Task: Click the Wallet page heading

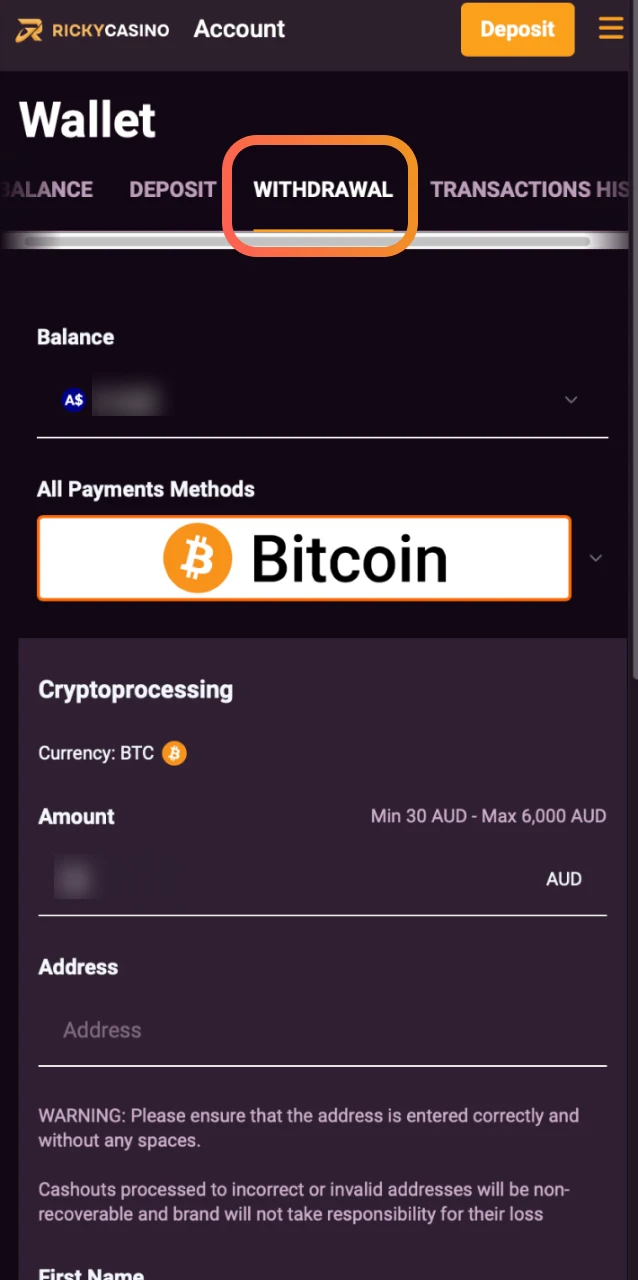Action: click(88, 121)
